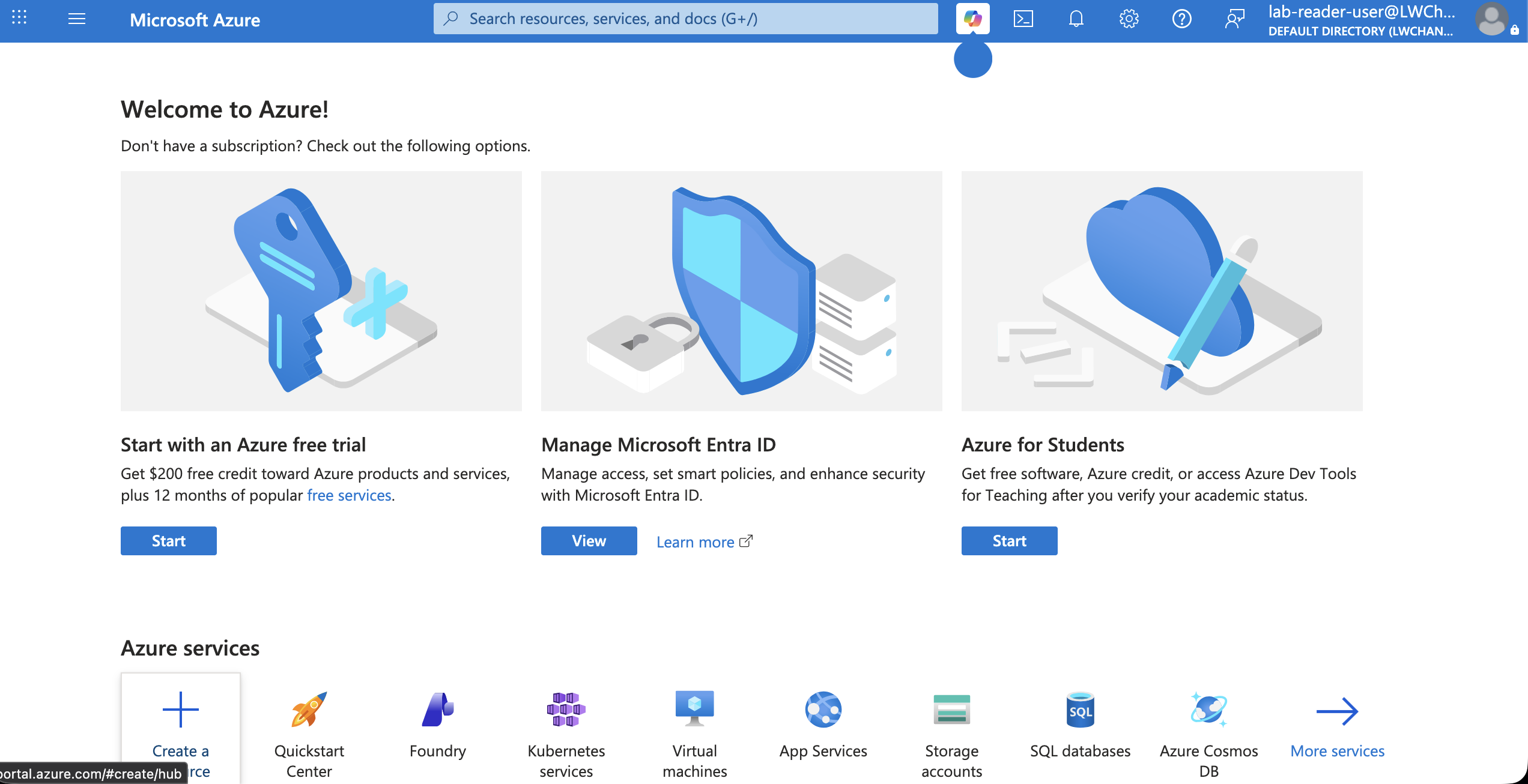Focus the search resources, services, and docs box
The height and width of the screenshot is (784, 1528).
coord(685,19)
